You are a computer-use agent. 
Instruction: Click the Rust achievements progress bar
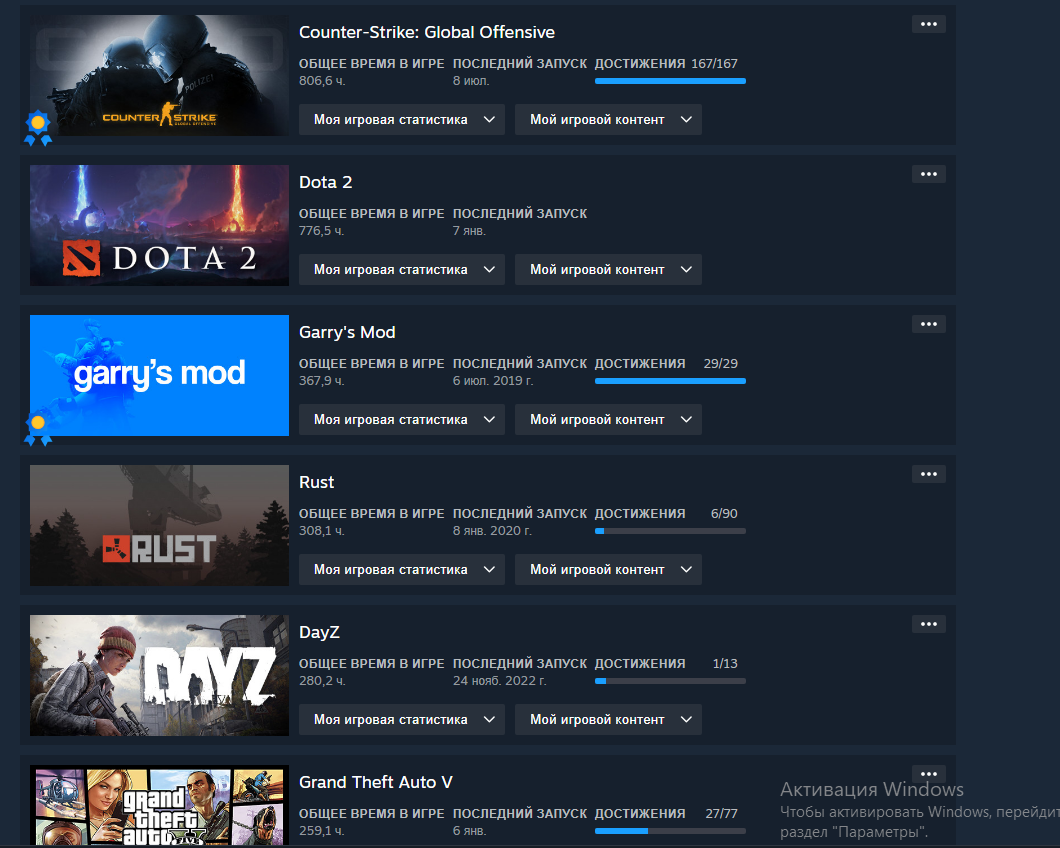tap(670, 532)
